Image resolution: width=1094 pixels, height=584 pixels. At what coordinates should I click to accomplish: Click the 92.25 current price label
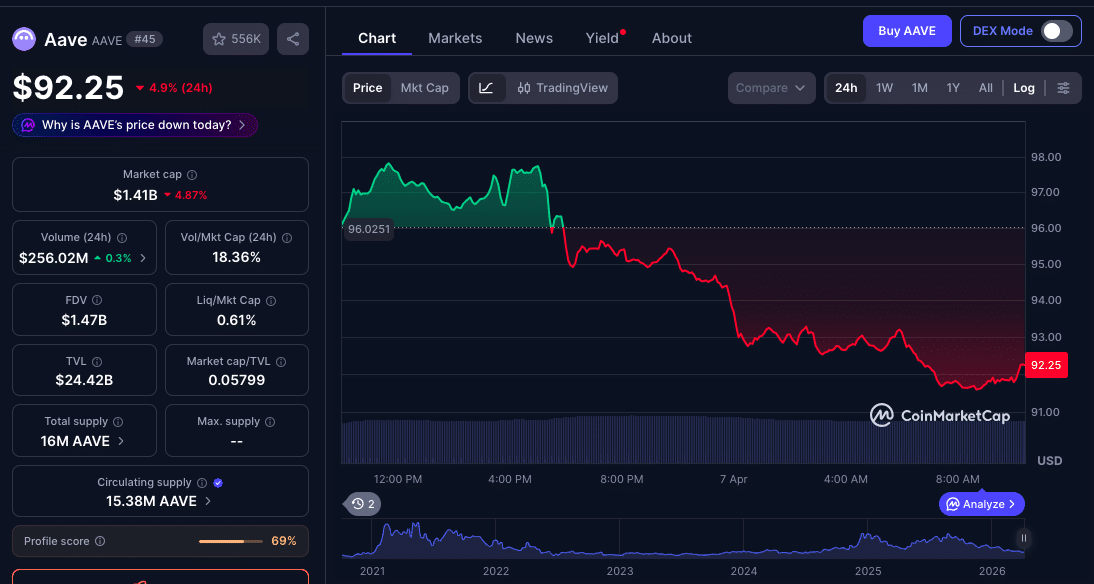pos(1047,366)
